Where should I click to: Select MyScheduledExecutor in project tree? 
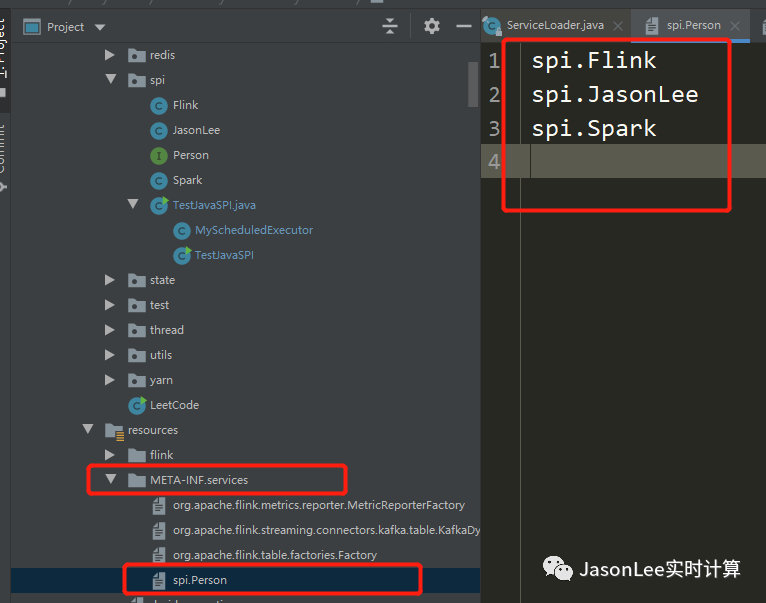tap(254, 230)
